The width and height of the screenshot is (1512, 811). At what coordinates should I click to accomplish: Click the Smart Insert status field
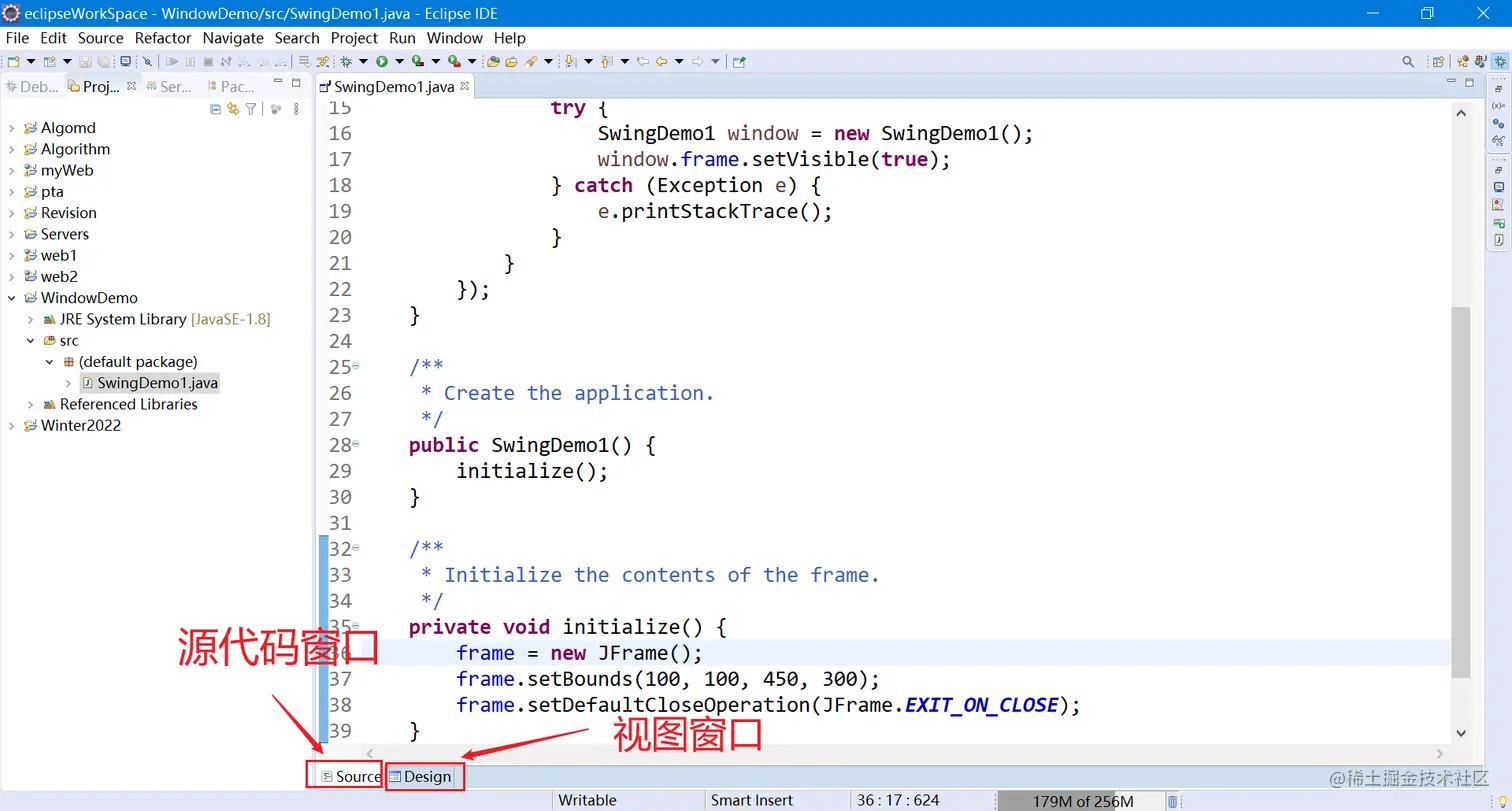click(x=752, y=800)
